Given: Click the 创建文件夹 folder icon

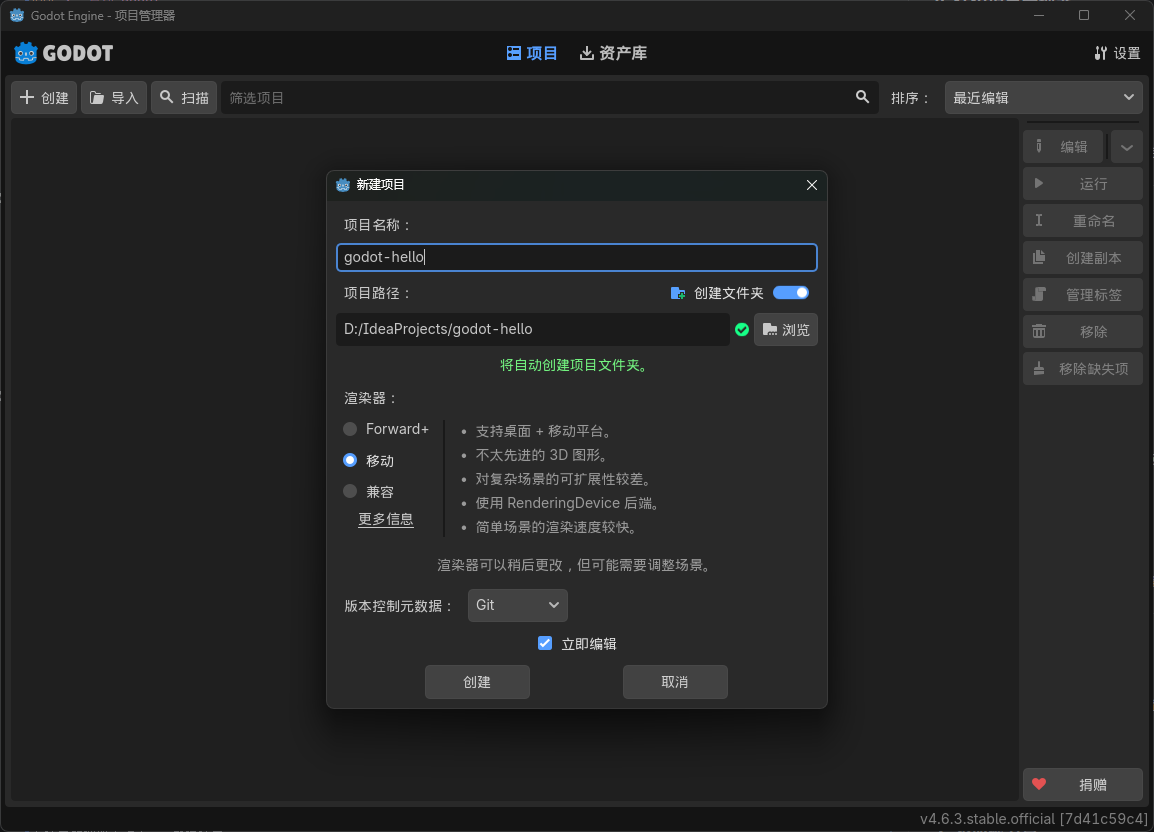Looking at the screenshot, I should 678,293.
